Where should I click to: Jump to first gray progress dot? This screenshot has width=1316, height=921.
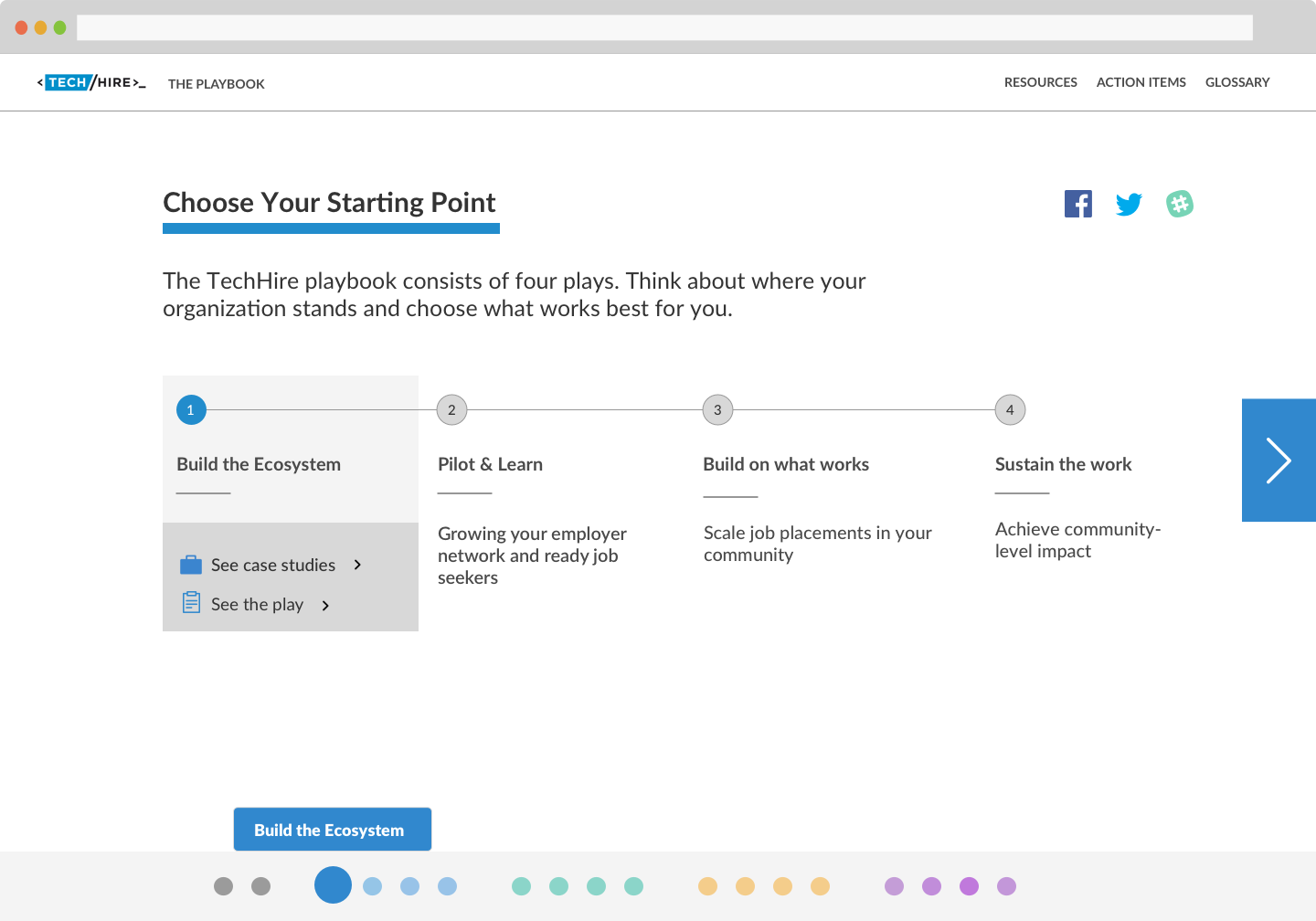tap(224, 886)
